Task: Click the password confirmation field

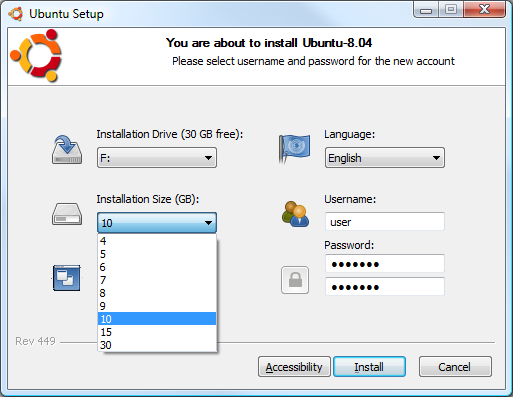Action: 385,287
